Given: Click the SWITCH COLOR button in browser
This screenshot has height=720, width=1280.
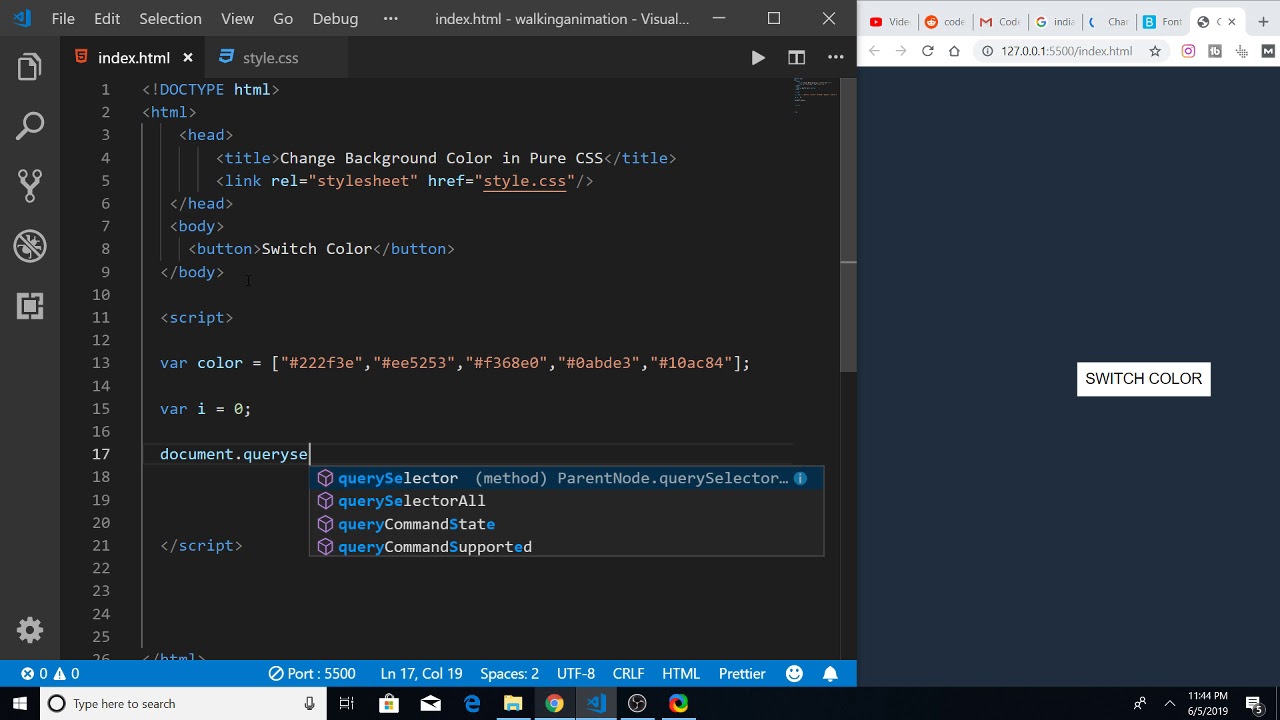Looking at the screenshot, I should [x=1143, y=379].
